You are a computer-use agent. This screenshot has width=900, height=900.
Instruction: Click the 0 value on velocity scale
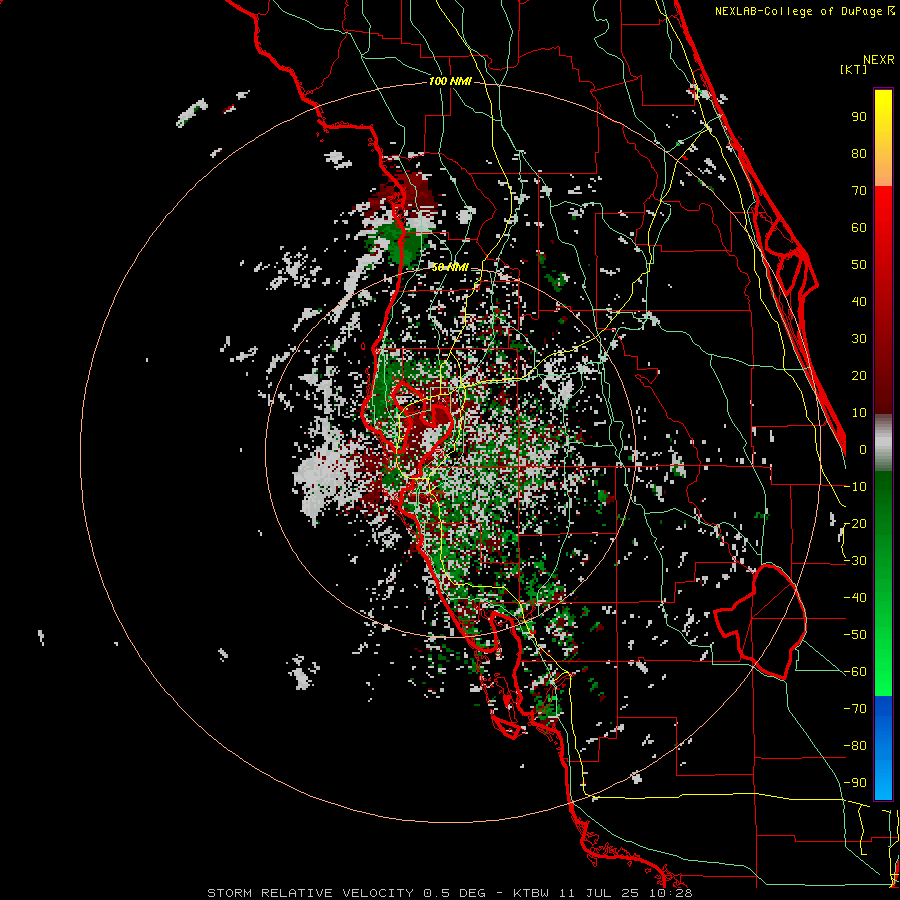point(863,449)
